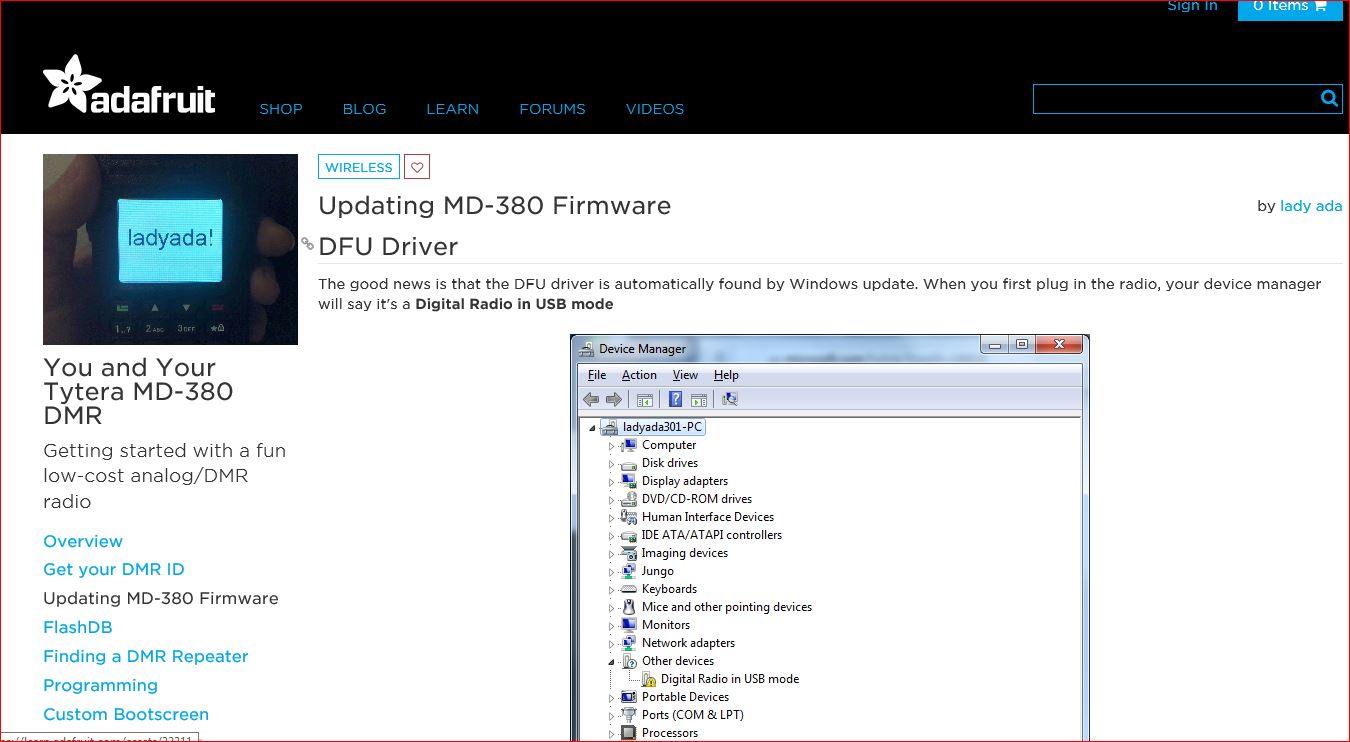Click the Updating MD-380 Firmware sidebar entry
This screenshot has height=742, width=1350.
[x=161, y=598]
